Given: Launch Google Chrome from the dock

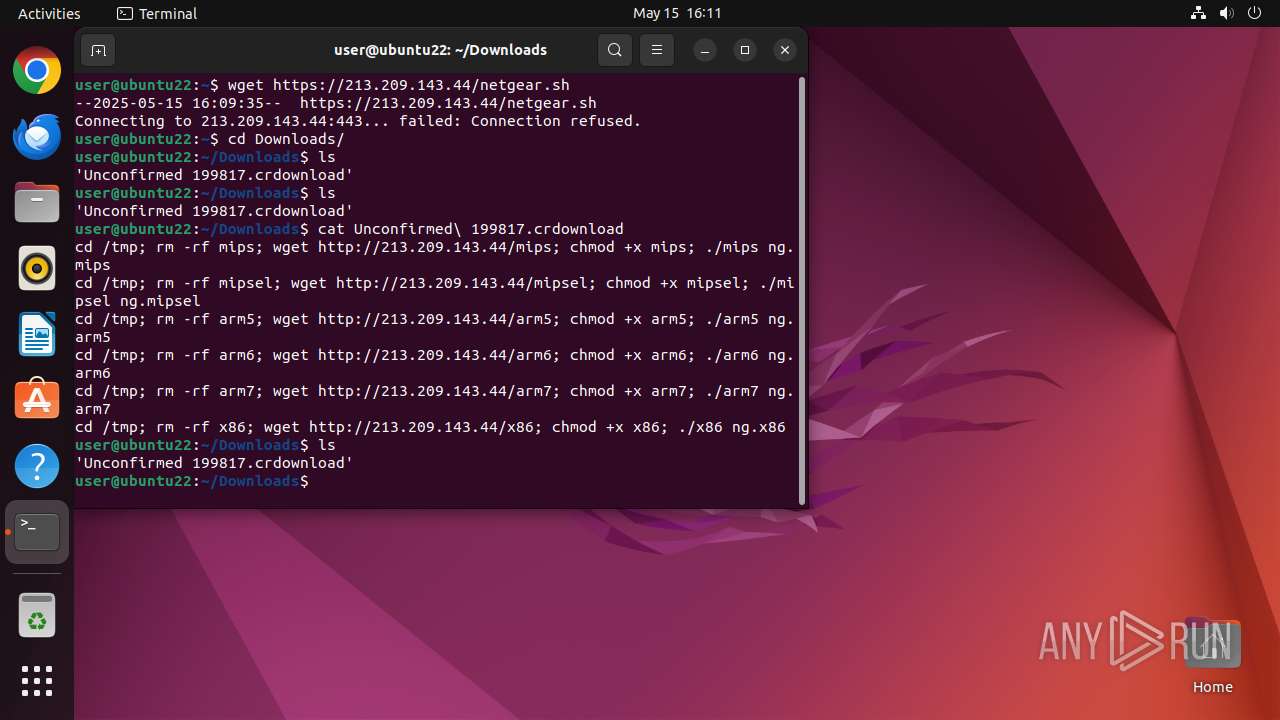Looking at the screenshot, I should pyautogui.click(x=37, y=71).
